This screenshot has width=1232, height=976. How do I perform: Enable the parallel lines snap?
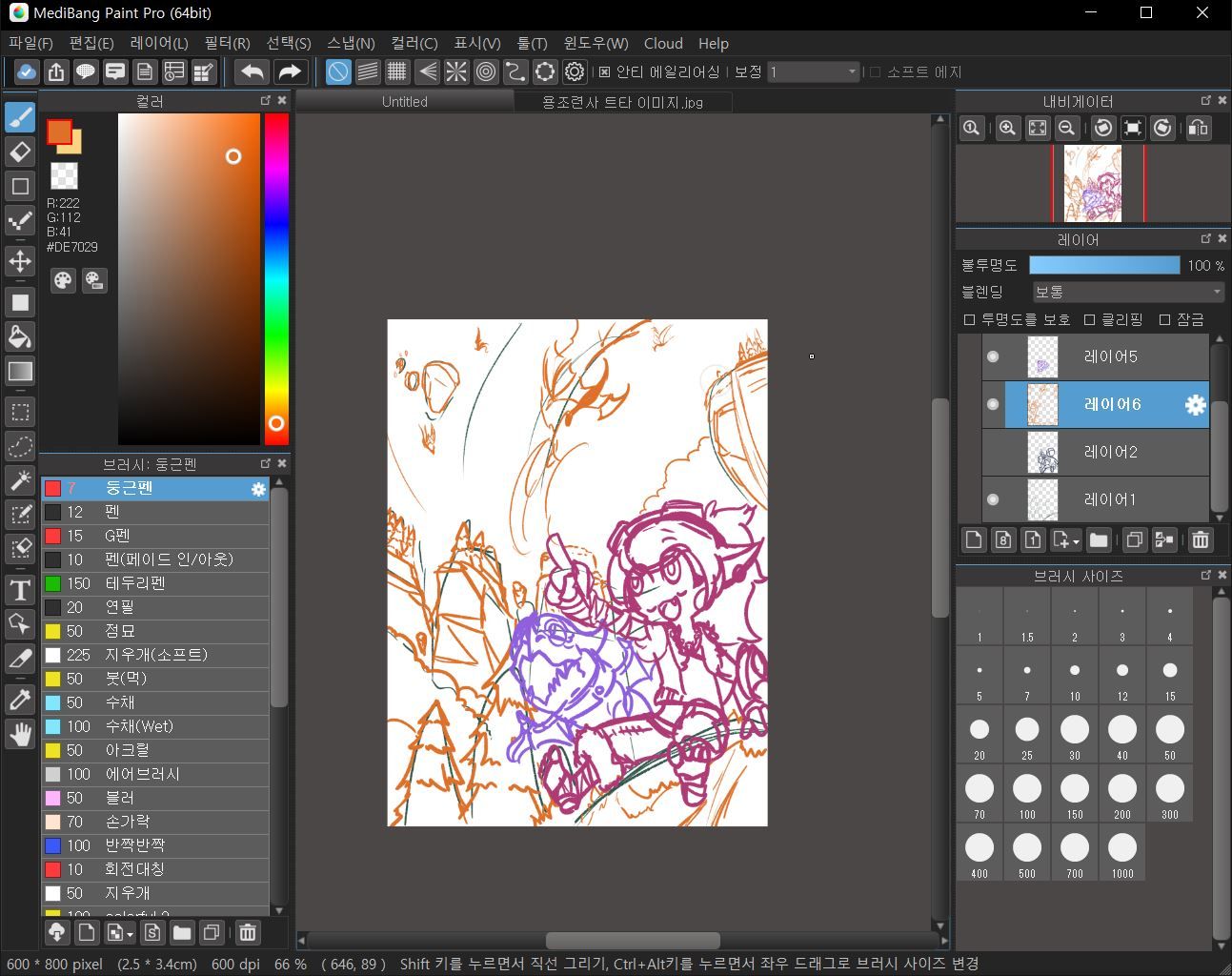pos(368,71)
